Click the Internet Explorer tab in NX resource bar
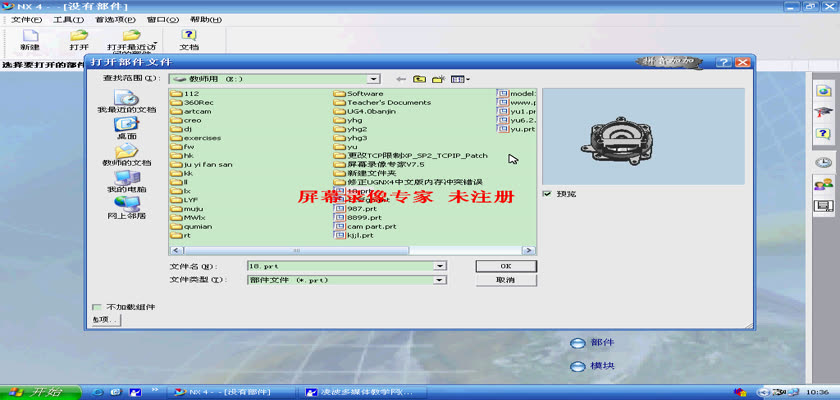The height and width of the screenshot is (400, 840). (823, 90)
